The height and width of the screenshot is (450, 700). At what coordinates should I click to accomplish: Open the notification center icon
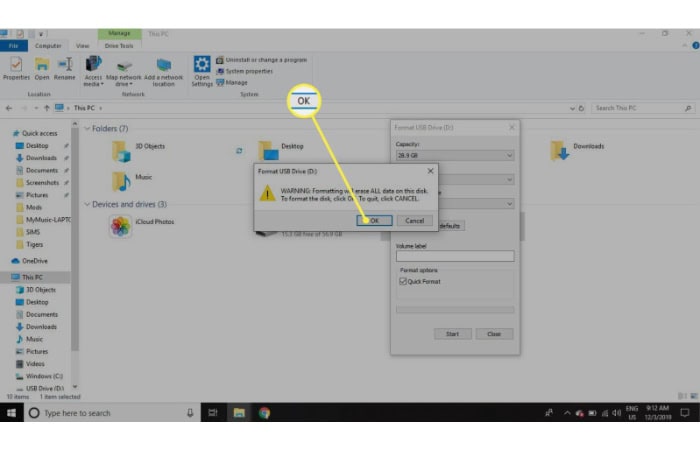pos(685,413)
